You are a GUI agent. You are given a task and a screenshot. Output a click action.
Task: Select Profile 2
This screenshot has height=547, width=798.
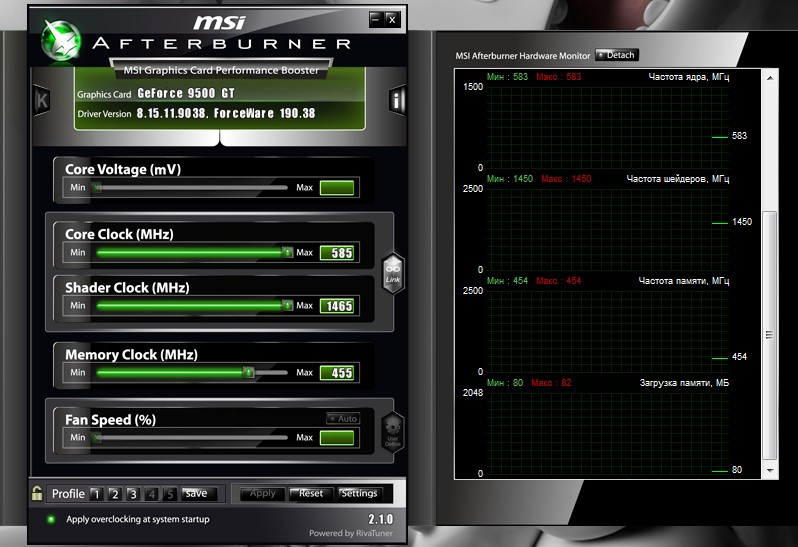click(x=115, y=494)
